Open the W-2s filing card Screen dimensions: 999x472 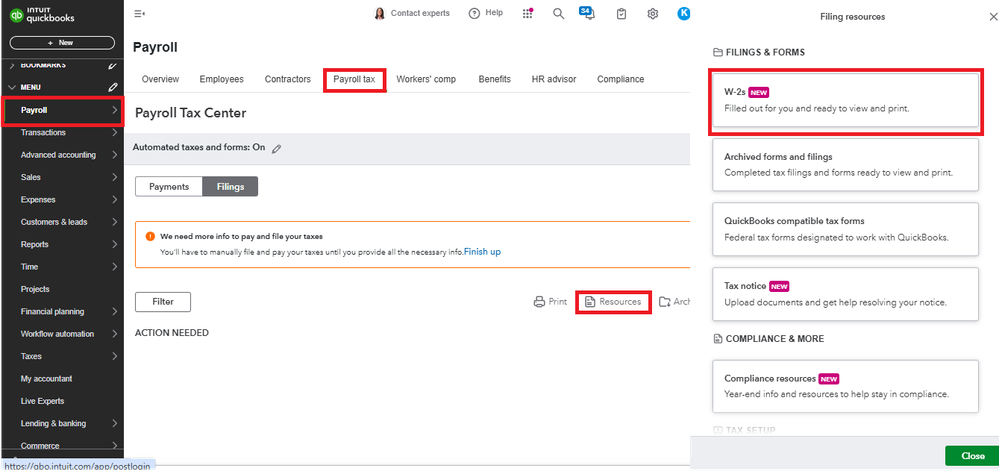[845, 100]
